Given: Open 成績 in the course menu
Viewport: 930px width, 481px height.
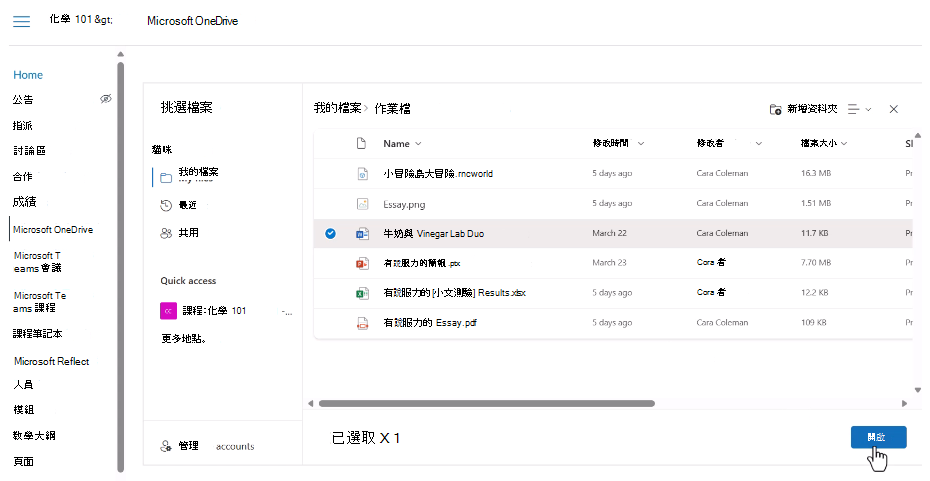Looking at the screenshot, I should [x=24, y=202].
